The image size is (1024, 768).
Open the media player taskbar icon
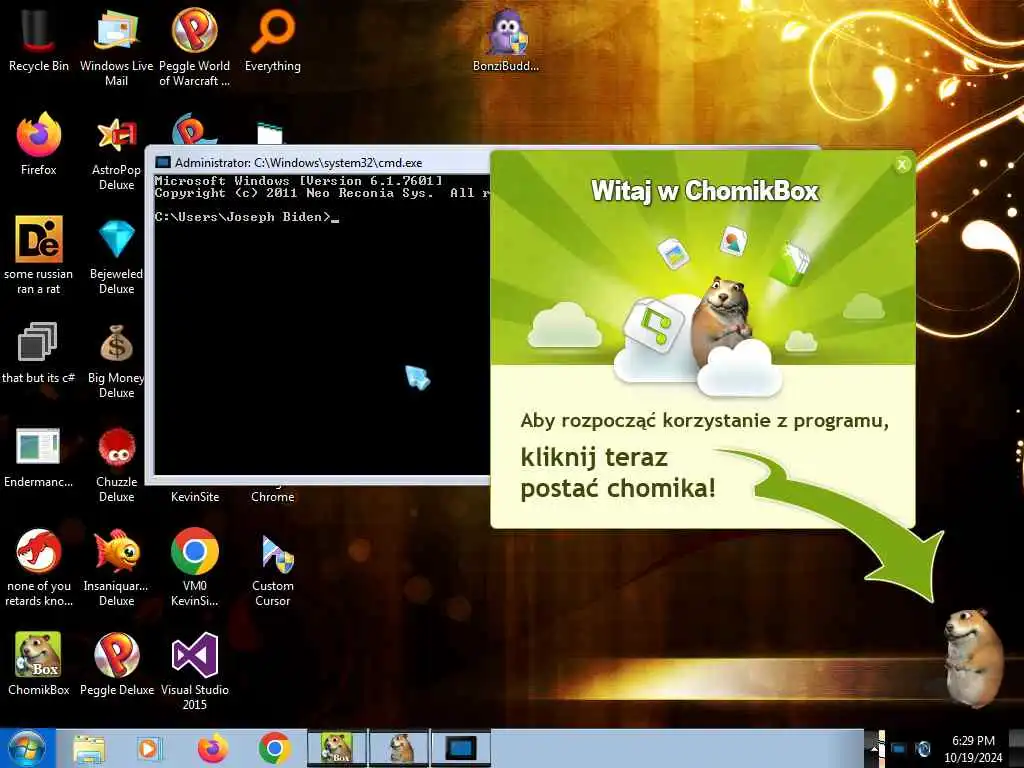148,749
